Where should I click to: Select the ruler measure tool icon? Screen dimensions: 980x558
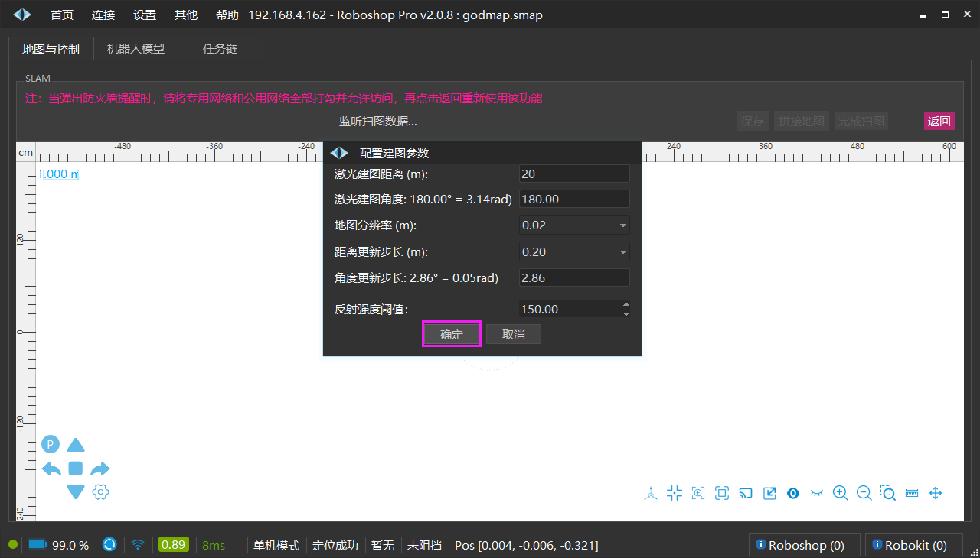[x=912, y=493]
